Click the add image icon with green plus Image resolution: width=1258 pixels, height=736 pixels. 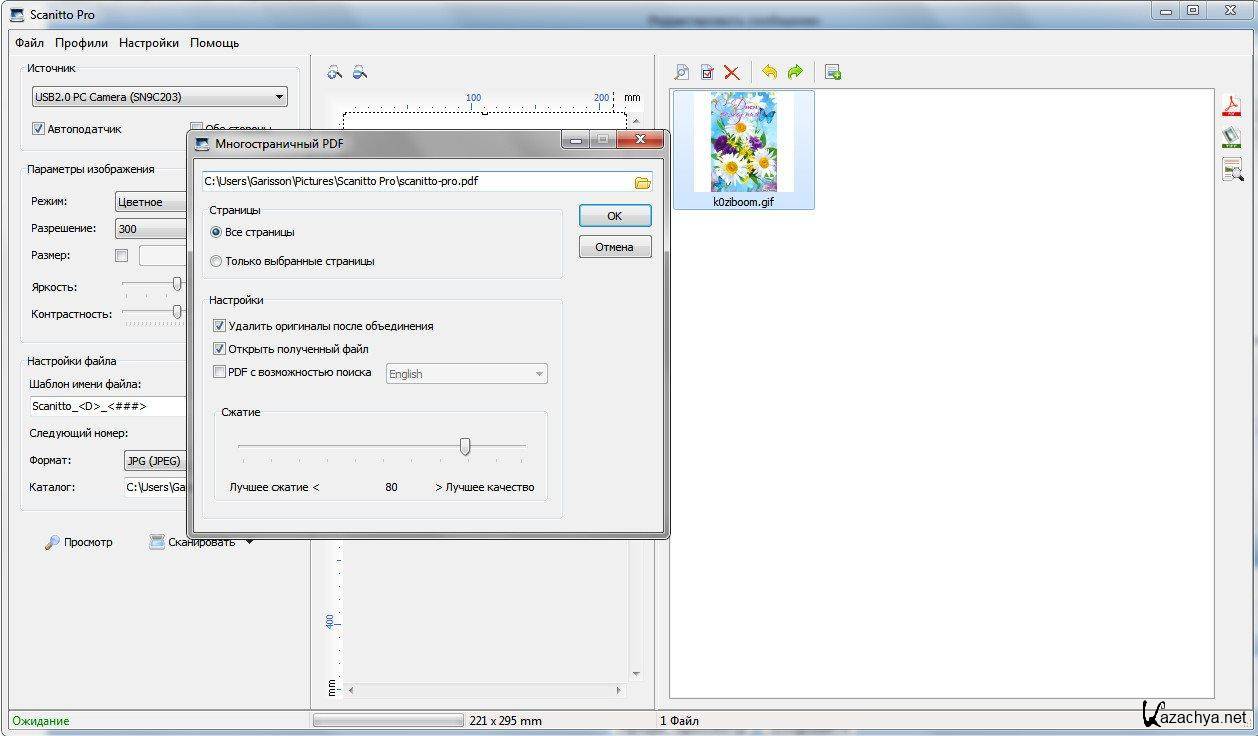[833, 72]
